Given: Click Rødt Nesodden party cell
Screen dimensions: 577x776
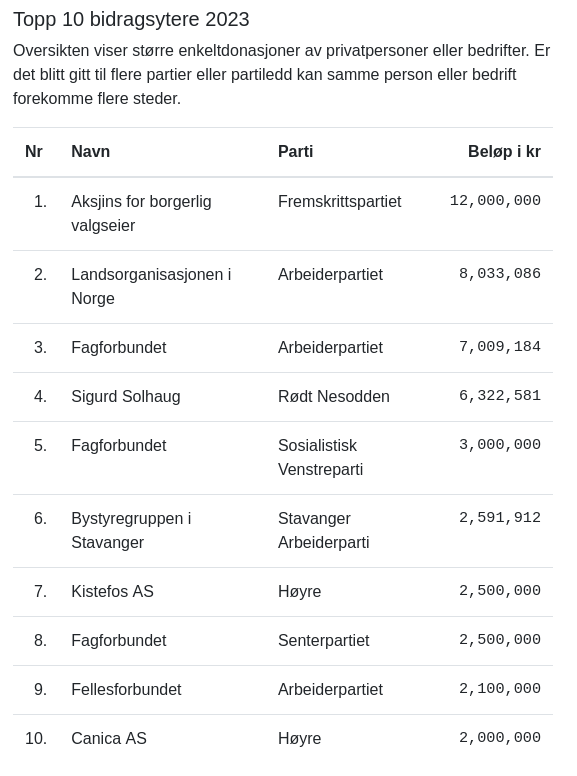Looking at the screenshot, I should click(334, 396).
